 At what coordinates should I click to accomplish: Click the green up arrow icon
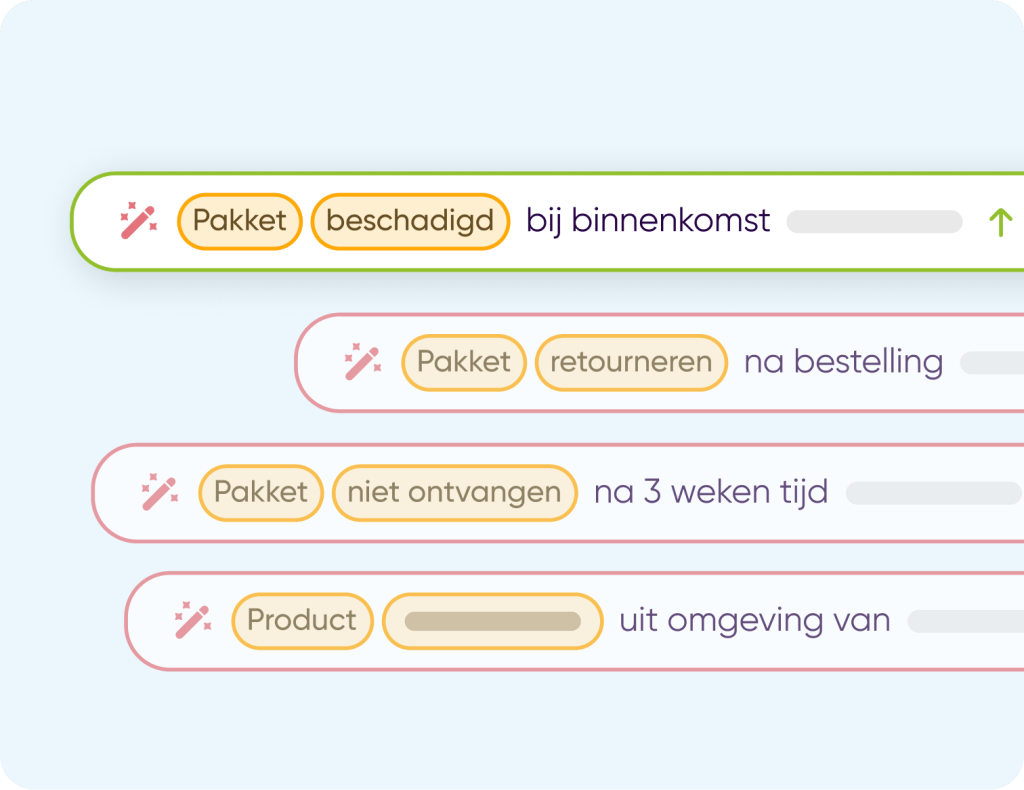pos(1000,222)
